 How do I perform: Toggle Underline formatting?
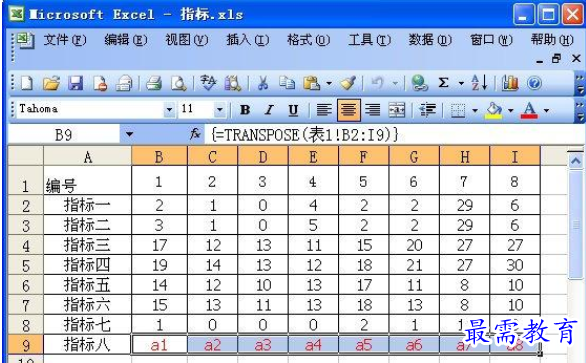[x=293, y=110]
